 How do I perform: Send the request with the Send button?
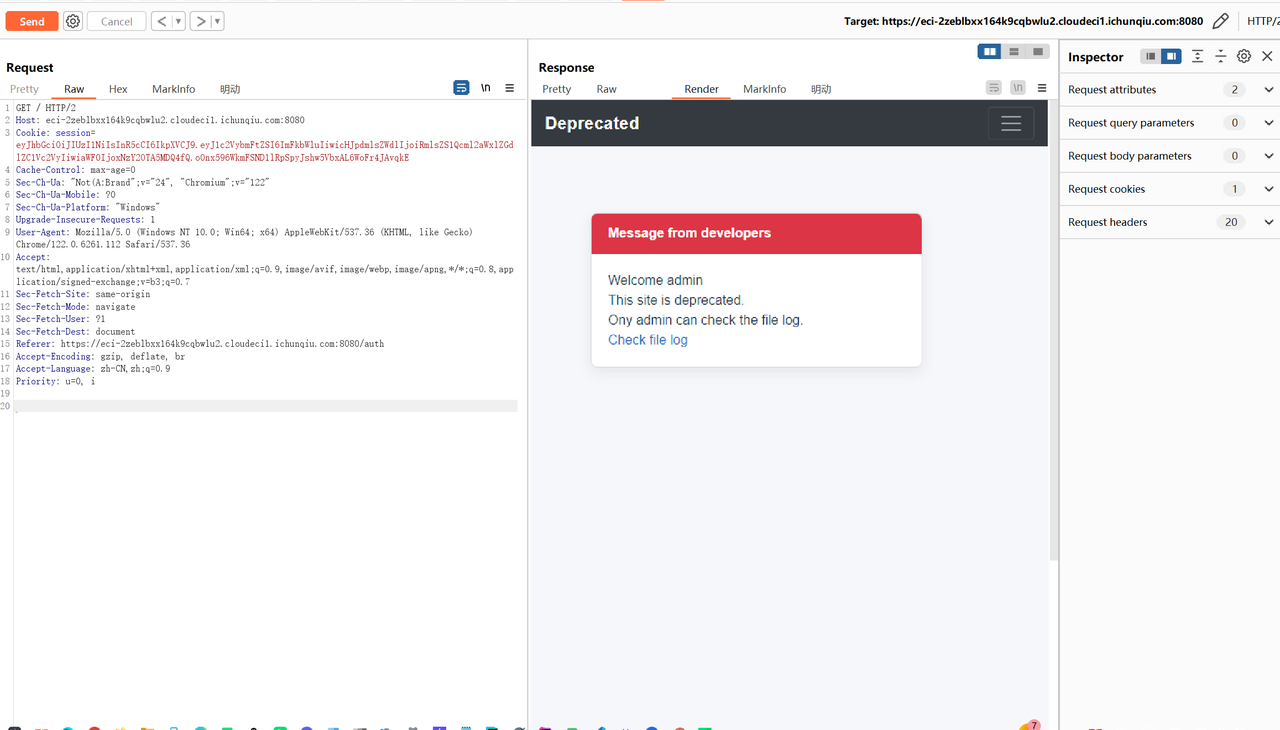pyautogui.click(x=32, y=21)
